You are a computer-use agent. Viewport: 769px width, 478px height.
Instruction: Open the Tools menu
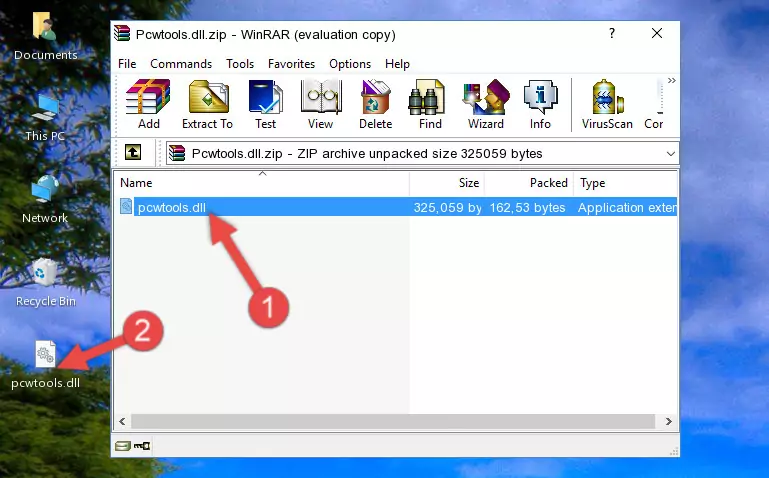point(240,64)
